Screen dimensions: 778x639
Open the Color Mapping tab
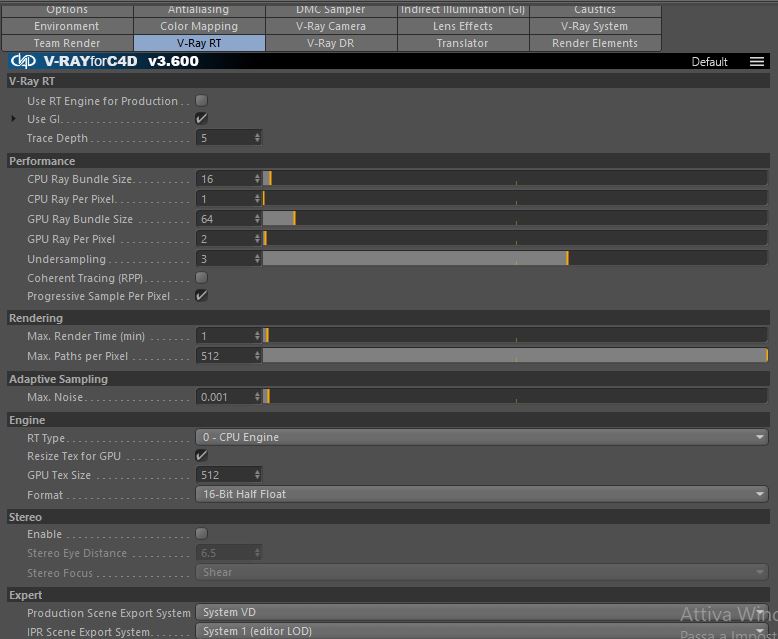tap(199, 26)
